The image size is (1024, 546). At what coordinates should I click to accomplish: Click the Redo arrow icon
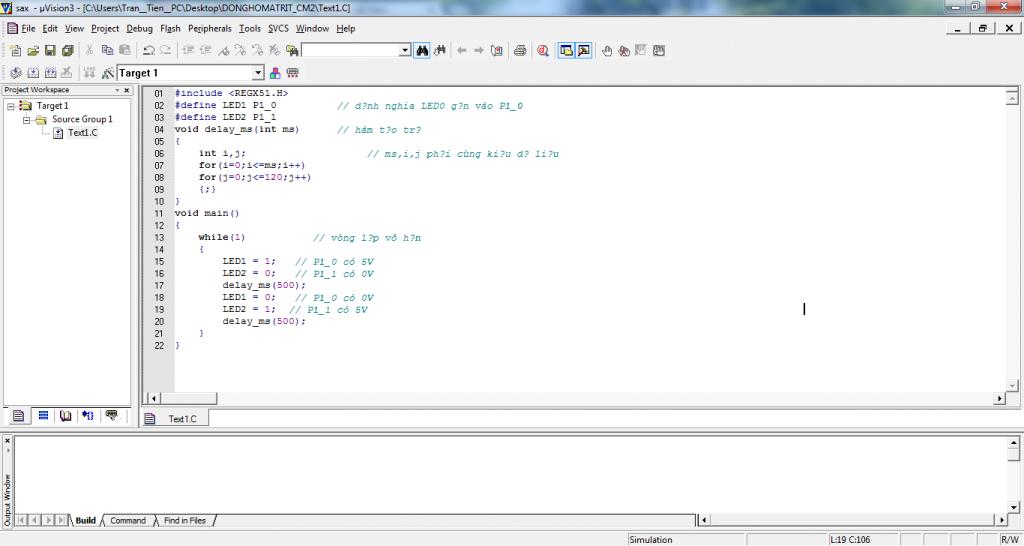coord(166,50)
